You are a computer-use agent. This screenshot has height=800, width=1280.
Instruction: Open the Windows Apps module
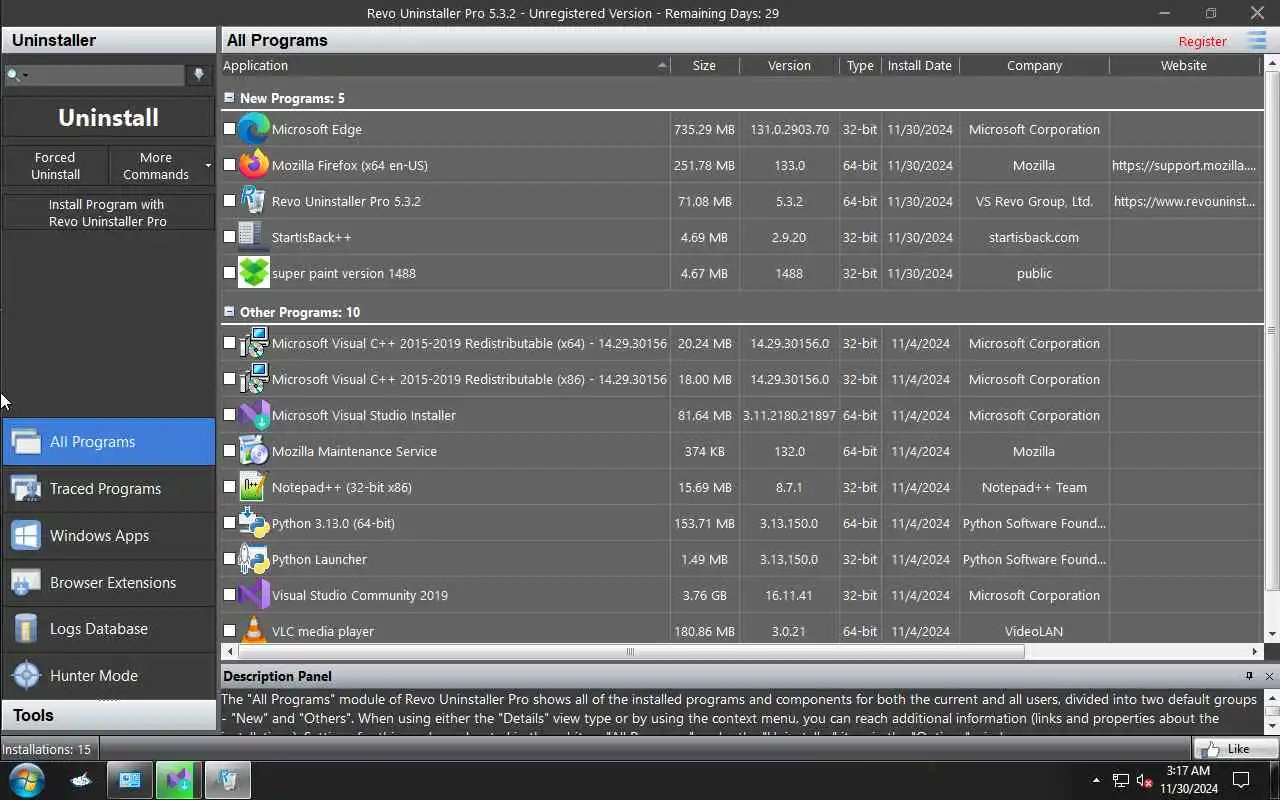click(108, 536)
